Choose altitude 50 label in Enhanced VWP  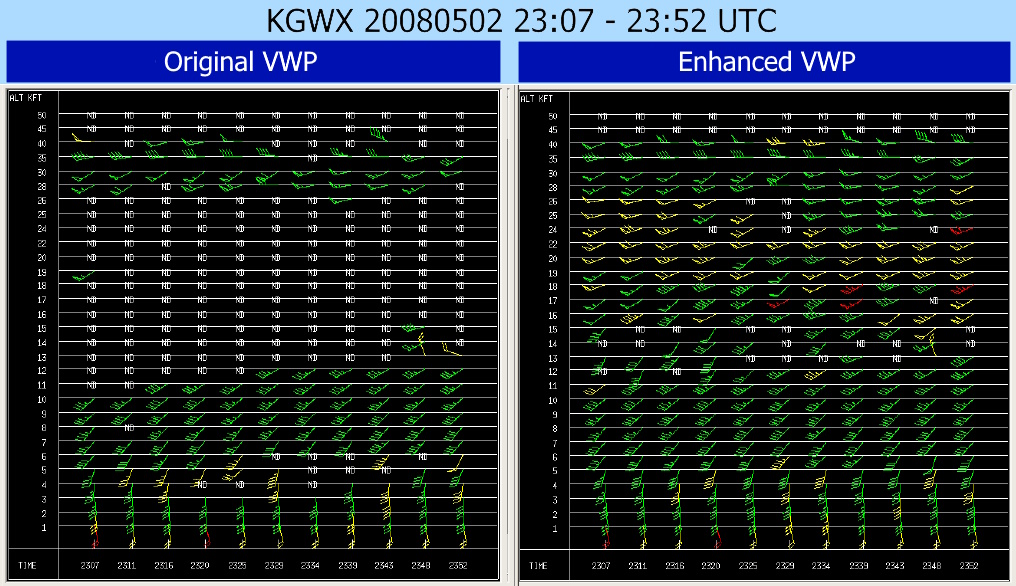[553, 116]
